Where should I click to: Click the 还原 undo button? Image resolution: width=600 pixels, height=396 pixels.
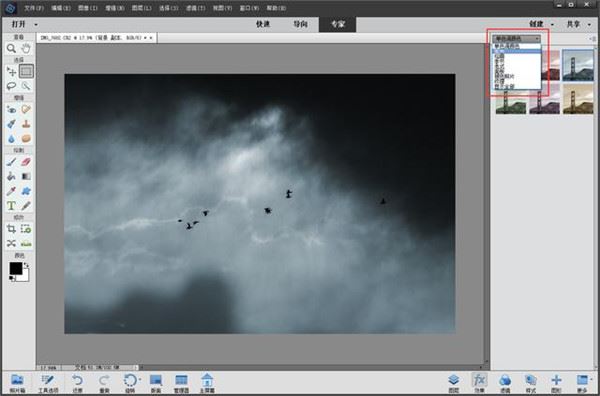pos(78,384)
